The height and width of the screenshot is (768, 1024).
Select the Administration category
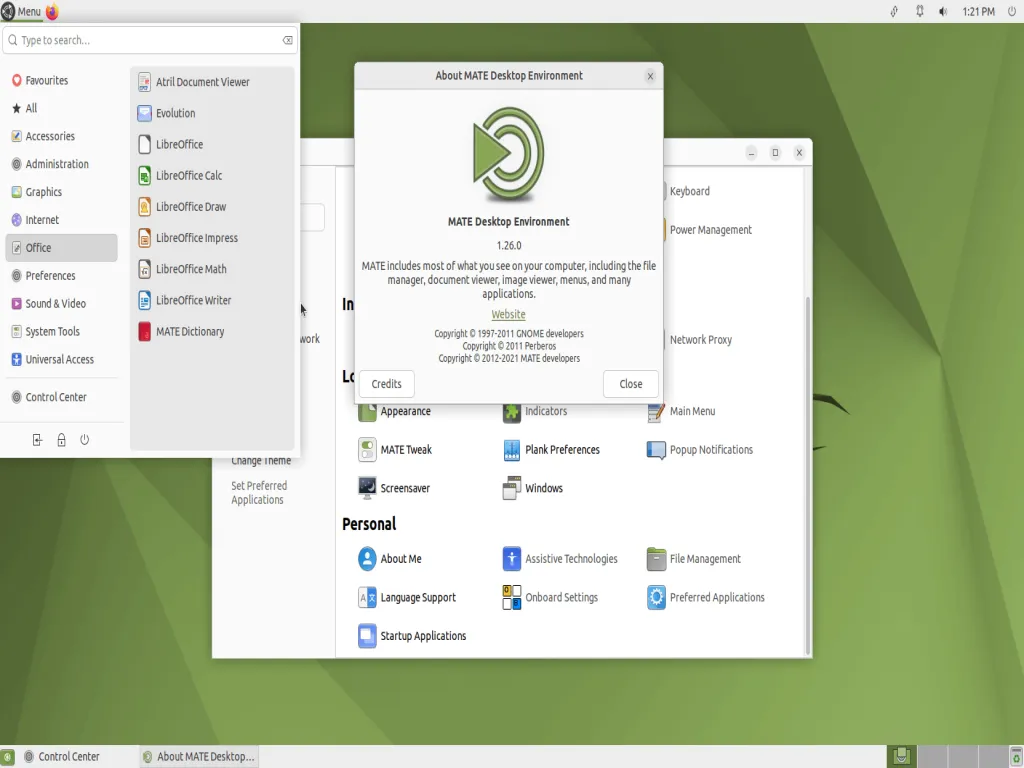coord(61,164)
